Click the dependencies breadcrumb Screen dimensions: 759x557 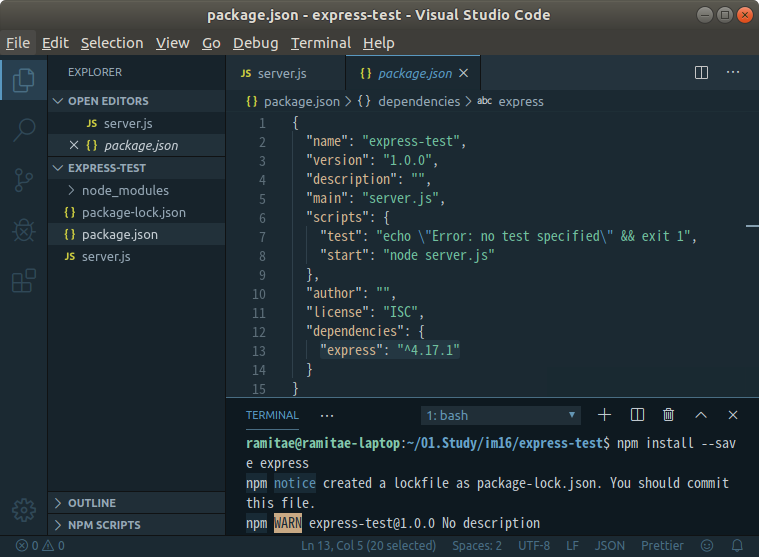[x=419, y=101]
